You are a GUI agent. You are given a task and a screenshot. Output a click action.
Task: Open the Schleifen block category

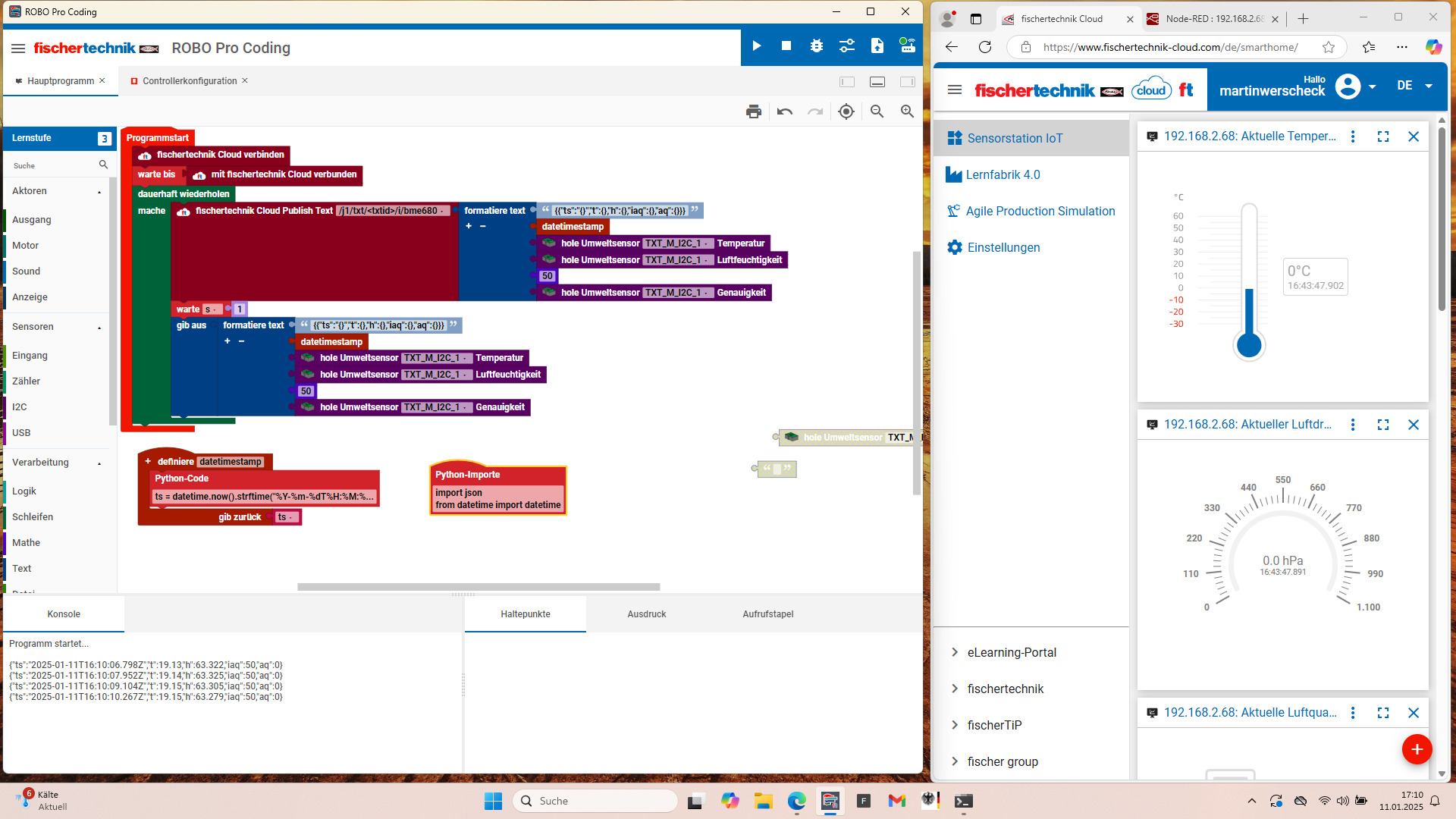coord(33,517)
